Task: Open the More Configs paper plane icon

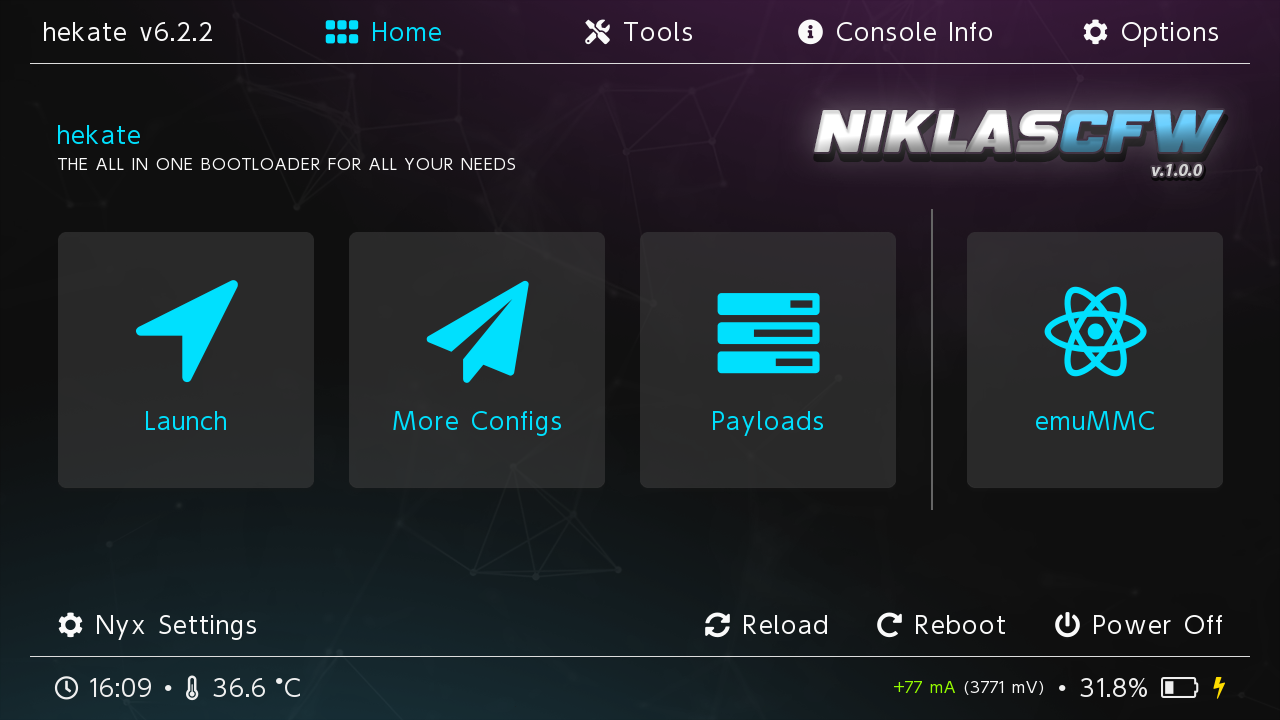Action: tap(478, 331)
